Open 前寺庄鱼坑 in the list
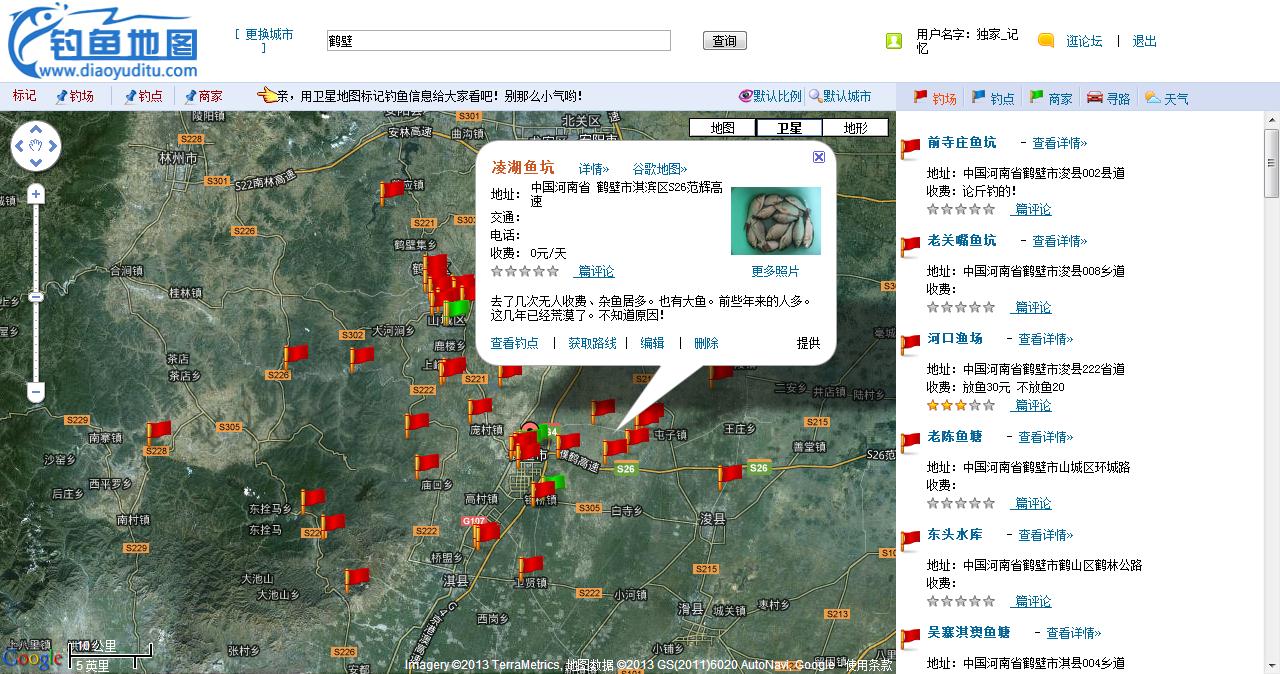The height and width of the screenshot is (674, 1280). coord(962,142)
